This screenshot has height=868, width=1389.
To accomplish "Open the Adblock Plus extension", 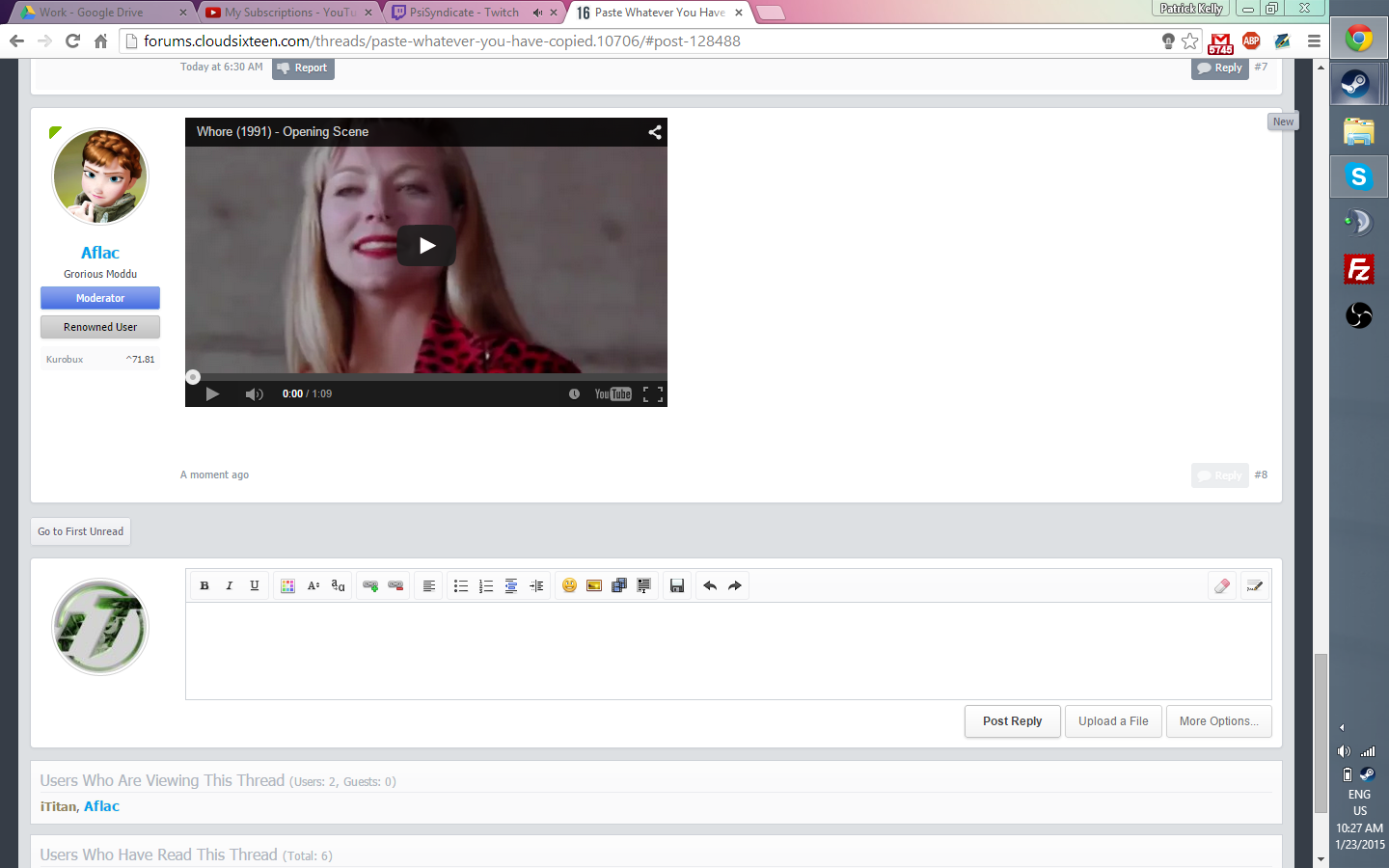I will (x=1251, y=41).
